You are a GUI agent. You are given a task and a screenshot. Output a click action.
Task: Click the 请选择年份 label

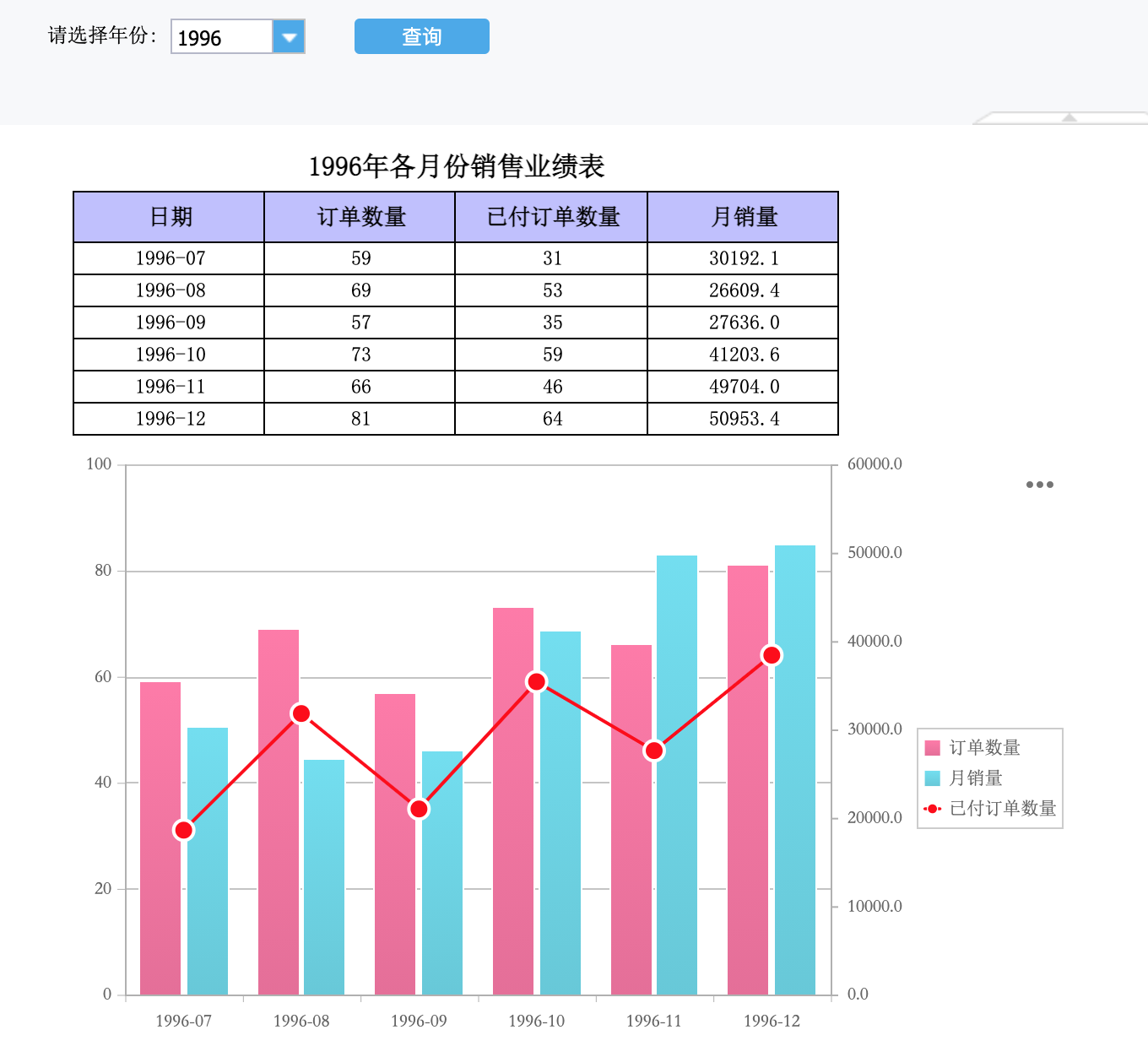click(102, 35)
